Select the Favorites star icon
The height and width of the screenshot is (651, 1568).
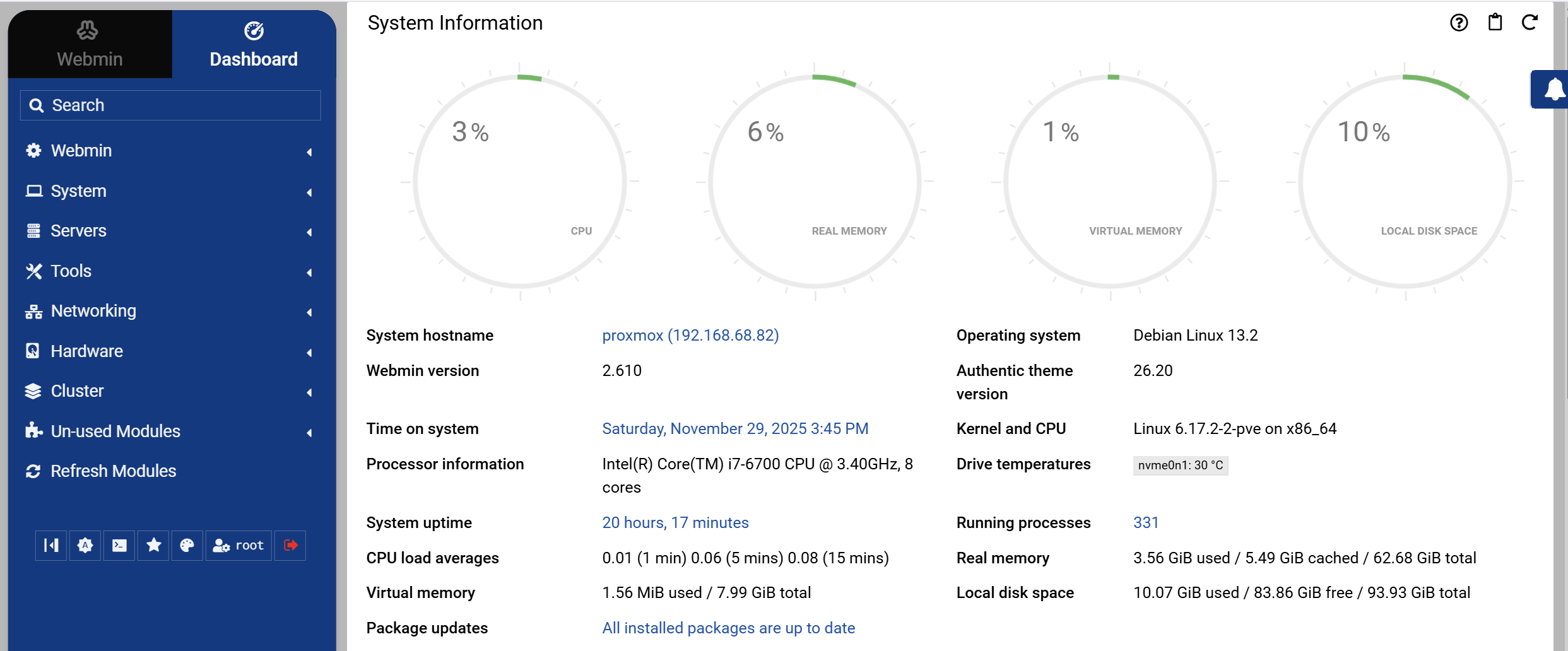(x=153, y=545)
